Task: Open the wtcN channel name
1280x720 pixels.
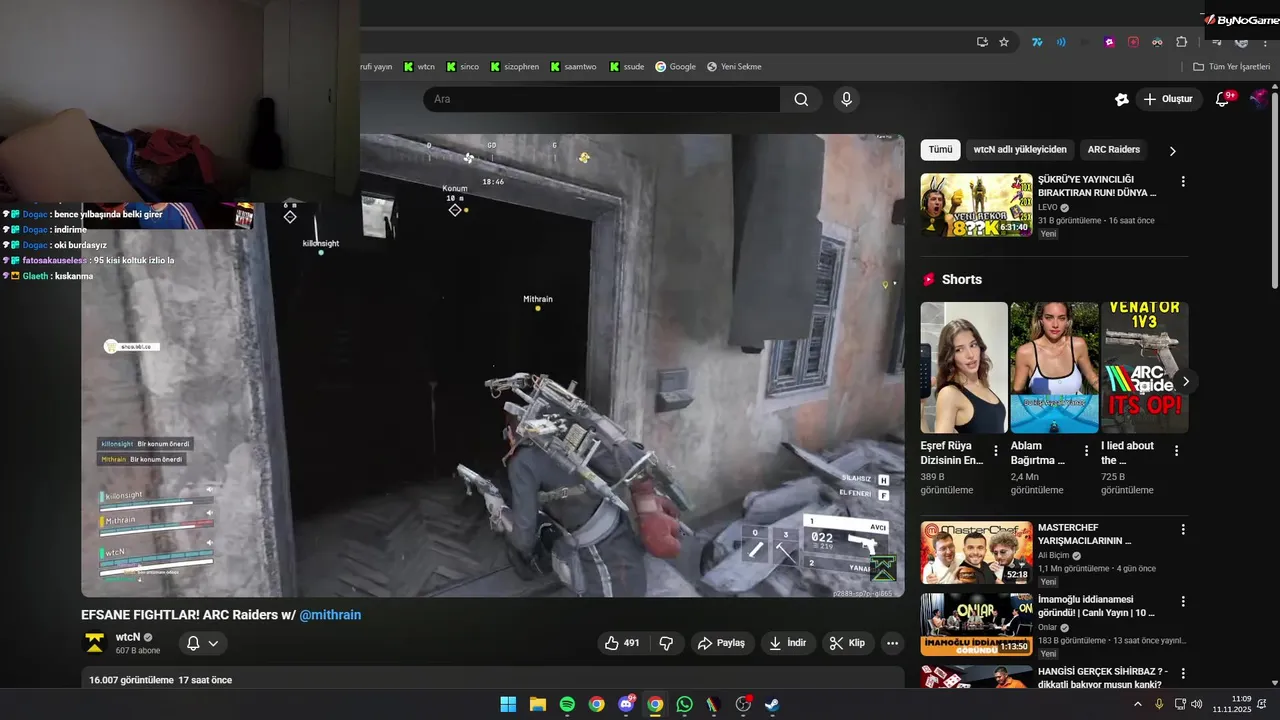Action: (x=127, y=637)
